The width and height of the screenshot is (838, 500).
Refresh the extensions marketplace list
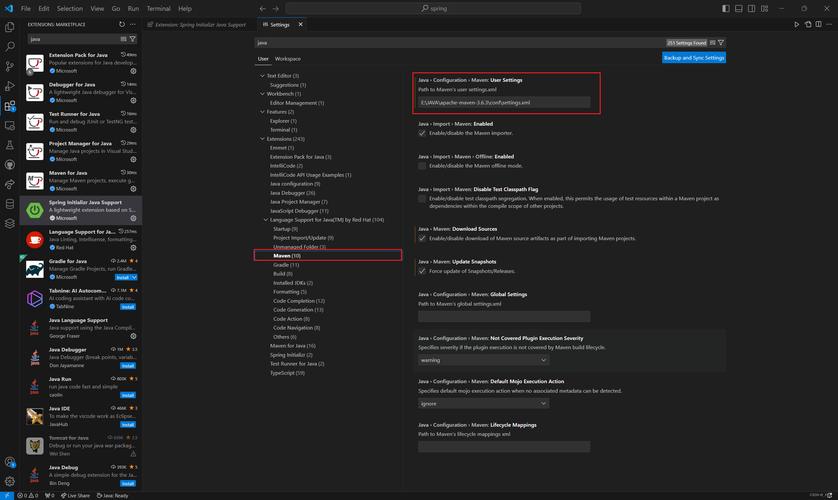tap(122, 24)
